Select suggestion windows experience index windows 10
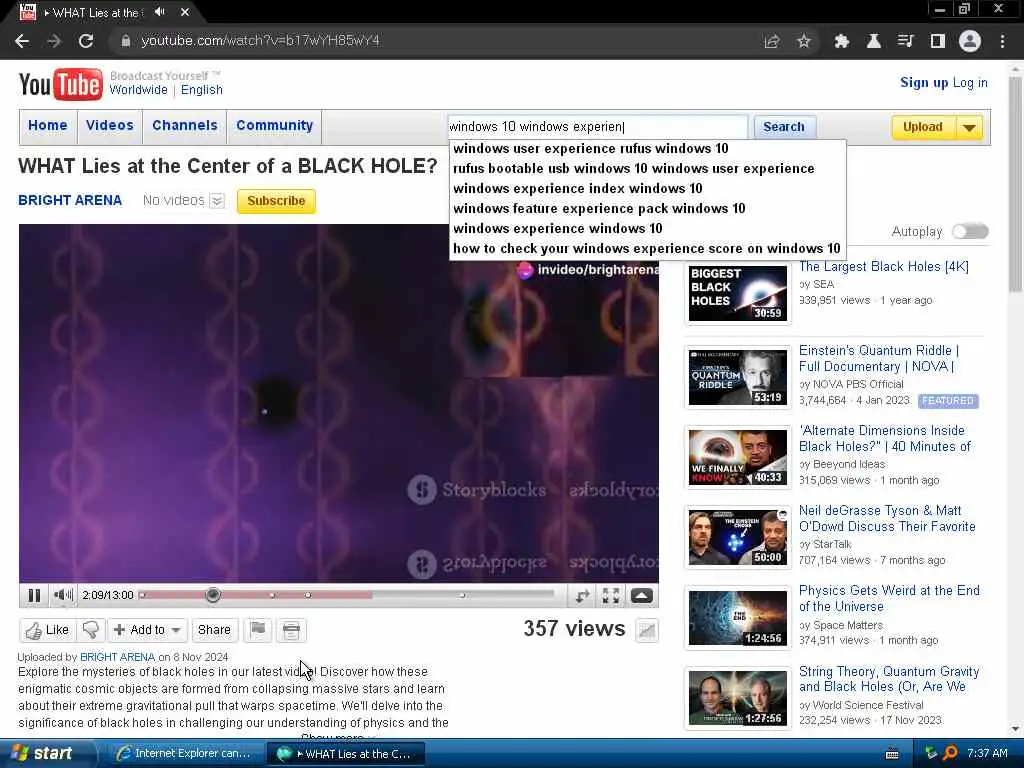1024x768 pixels. pos(577,189)
